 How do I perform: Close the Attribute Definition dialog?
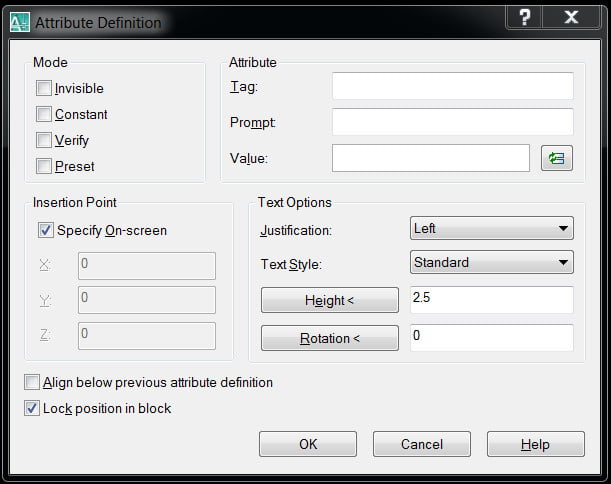point(571,17)
